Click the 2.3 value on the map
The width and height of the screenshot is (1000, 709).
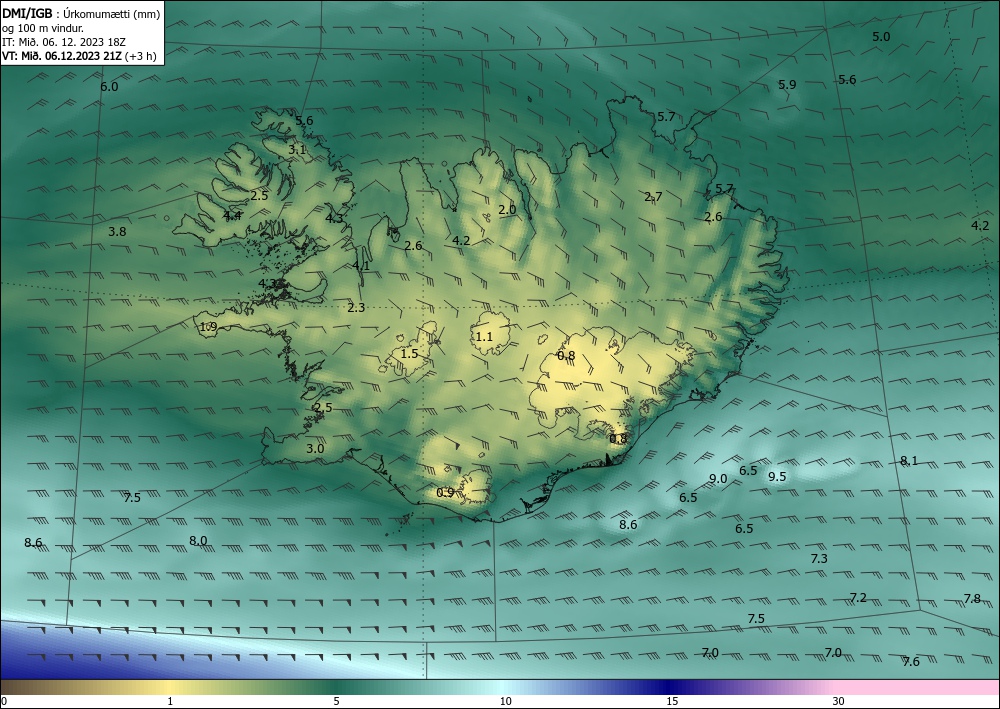coord(356,308)
